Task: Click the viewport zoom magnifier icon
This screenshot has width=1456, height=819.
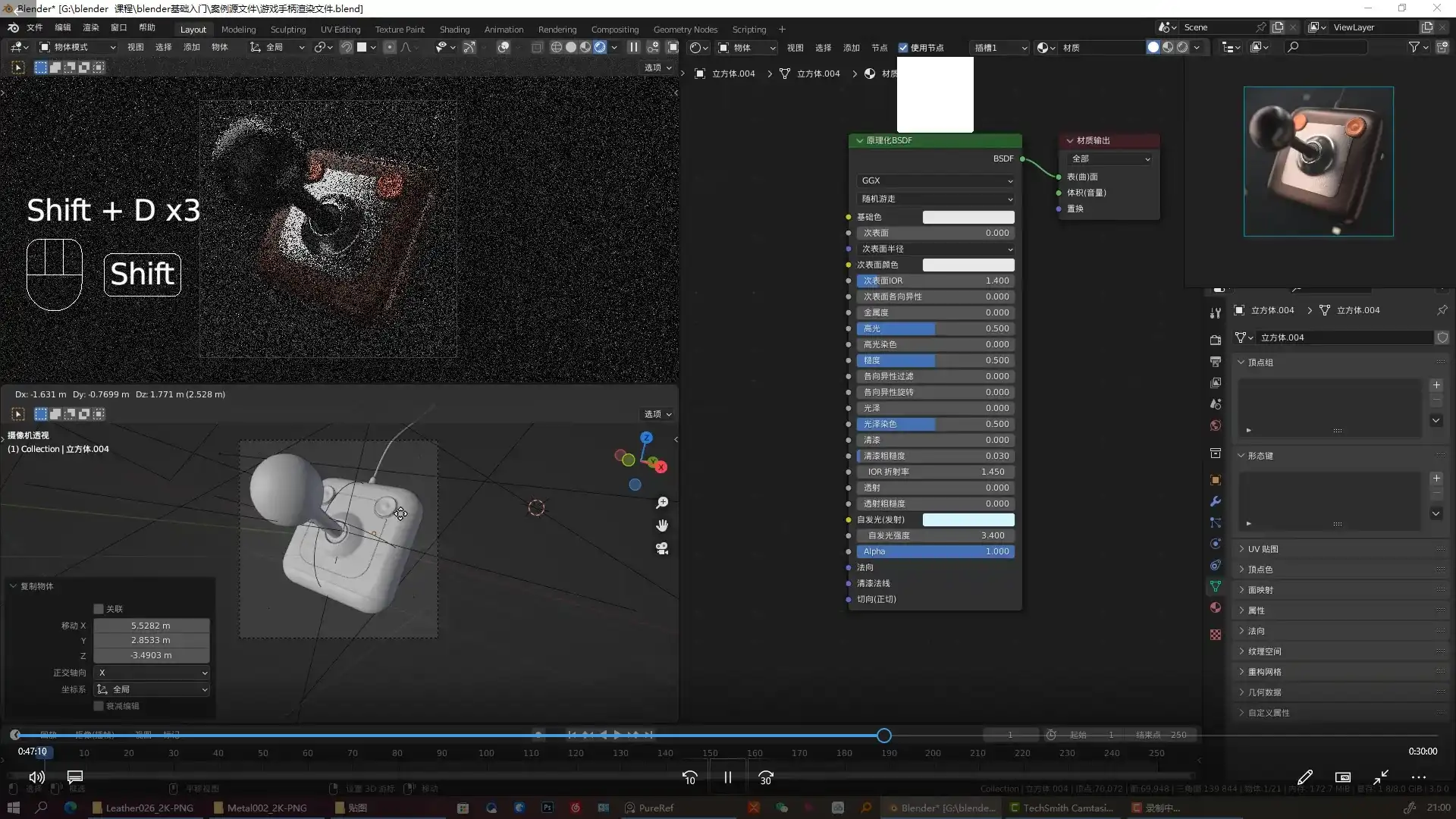Action: click(662, 503)
